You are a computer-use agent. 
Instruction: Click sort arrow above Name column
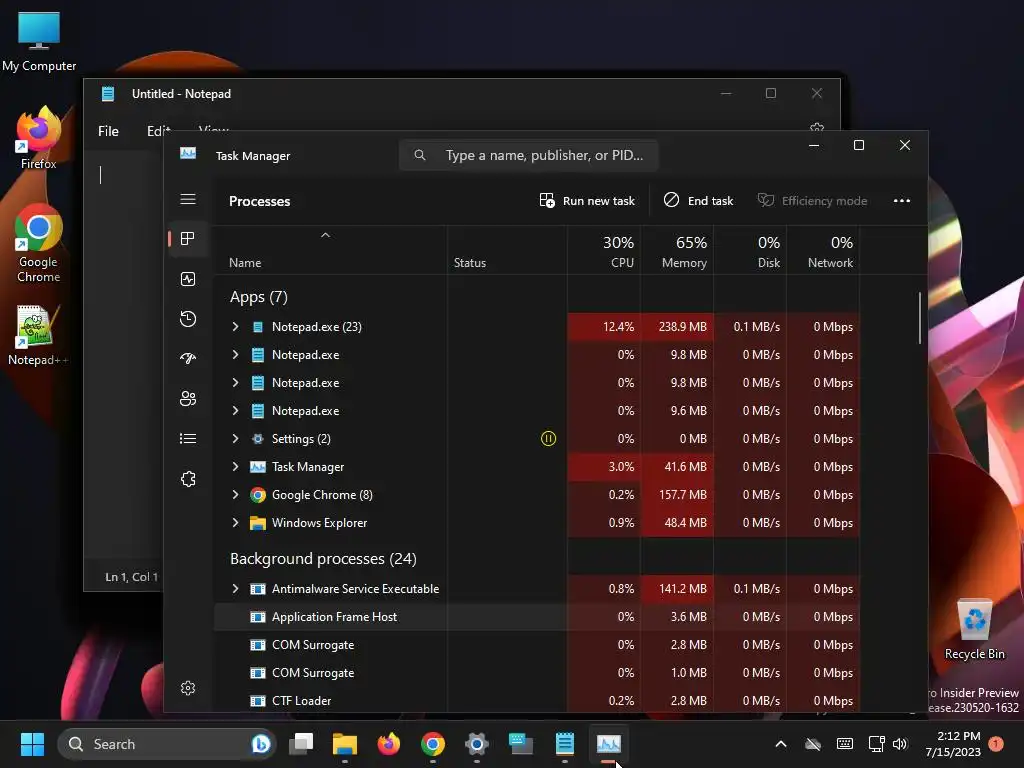[x=325, y=235]
